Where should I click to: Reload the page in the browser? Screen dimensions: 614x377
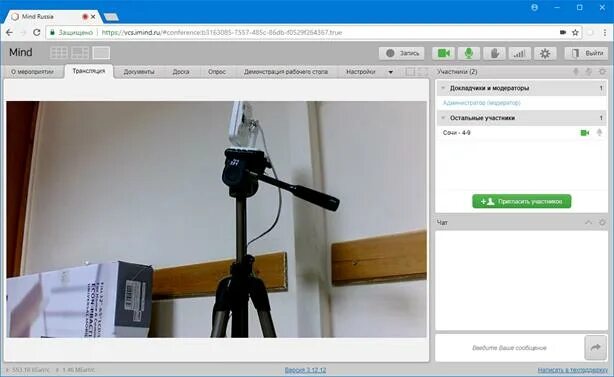pos(36,32)
